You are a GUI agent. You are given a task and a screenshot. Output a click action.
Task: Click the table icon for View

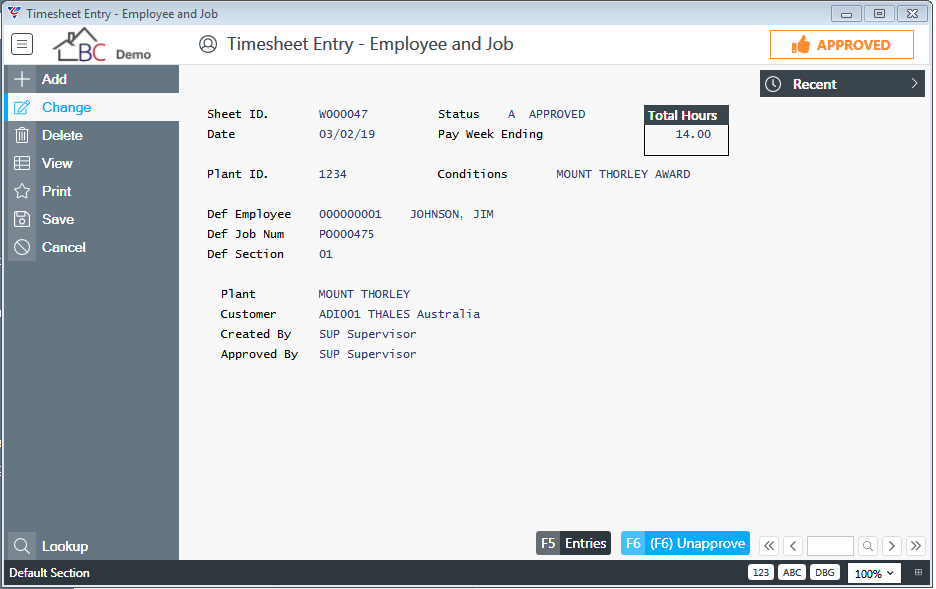21,163
